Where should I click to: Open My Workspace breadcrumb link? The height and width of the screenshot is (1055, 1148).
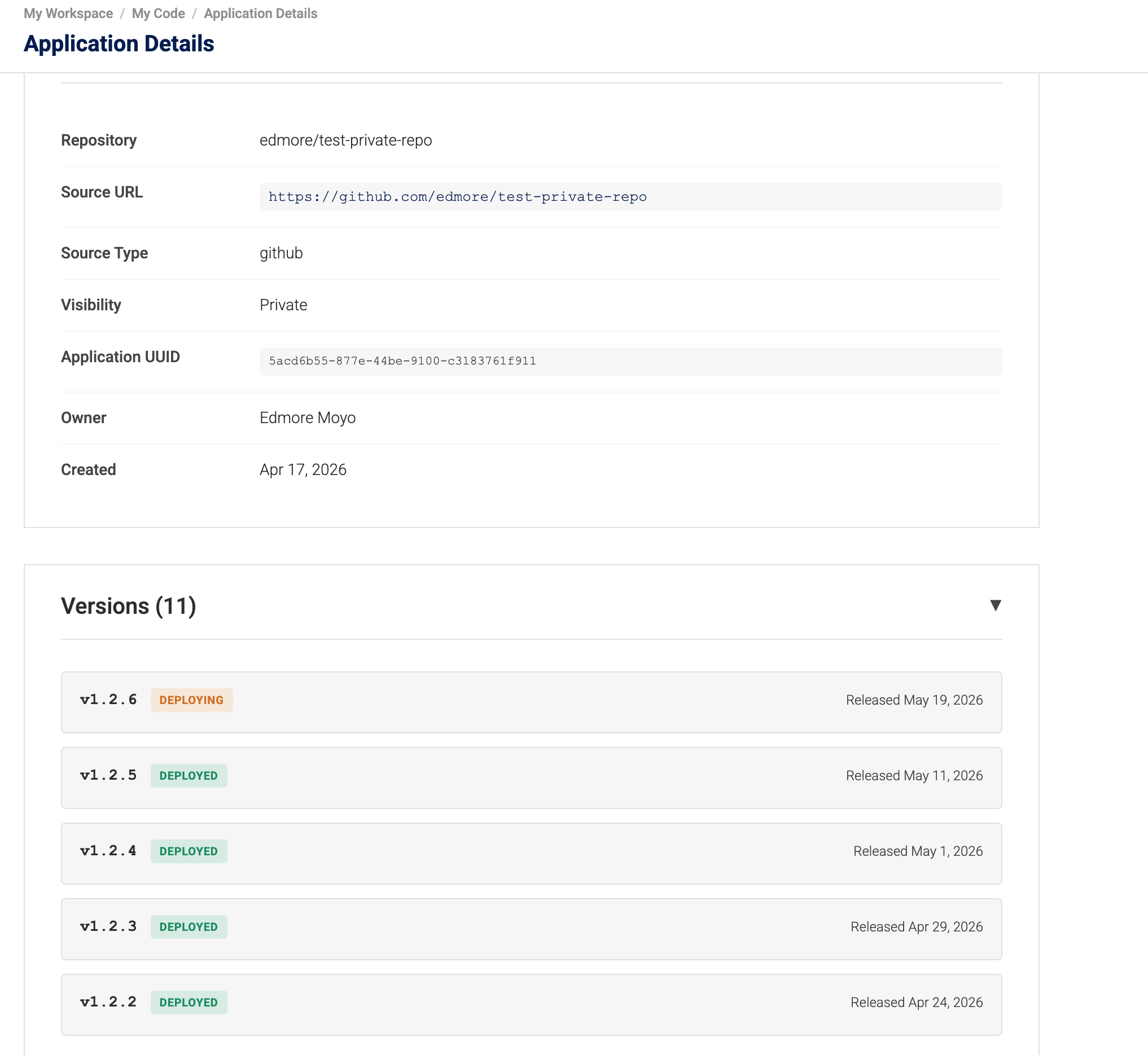pos(68,13)
